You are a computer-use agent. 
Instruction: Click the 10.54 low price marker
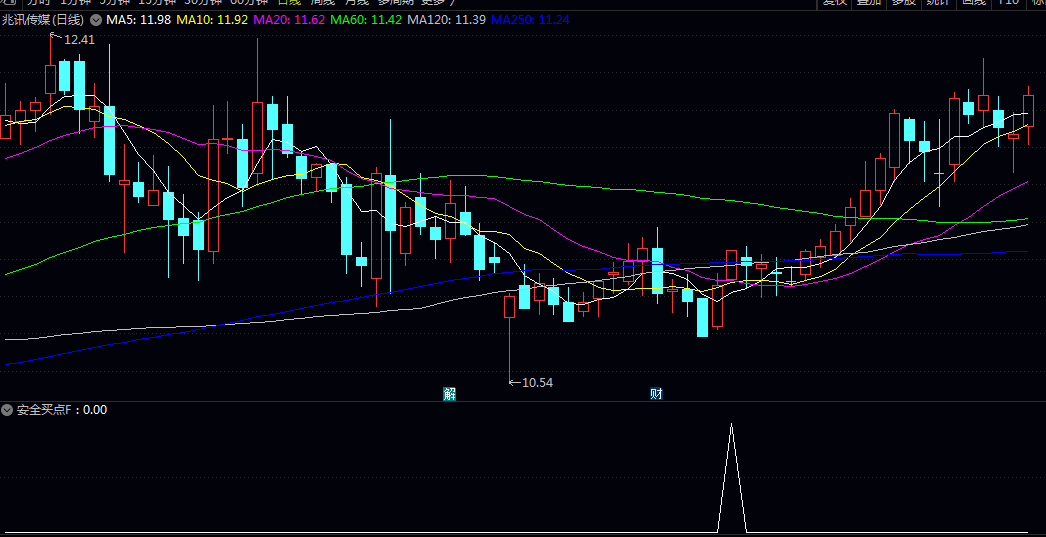point(537,382)
